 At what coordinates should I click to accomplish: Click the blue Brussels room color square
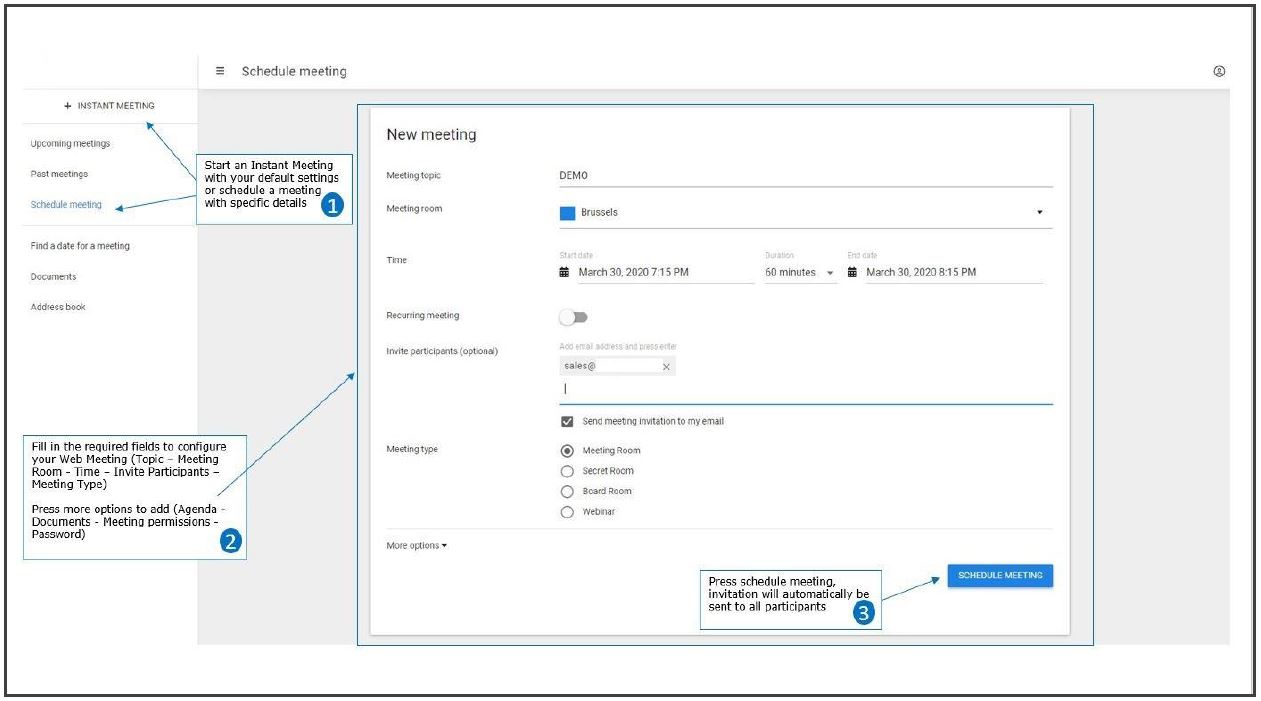click(x=567, y=213)
